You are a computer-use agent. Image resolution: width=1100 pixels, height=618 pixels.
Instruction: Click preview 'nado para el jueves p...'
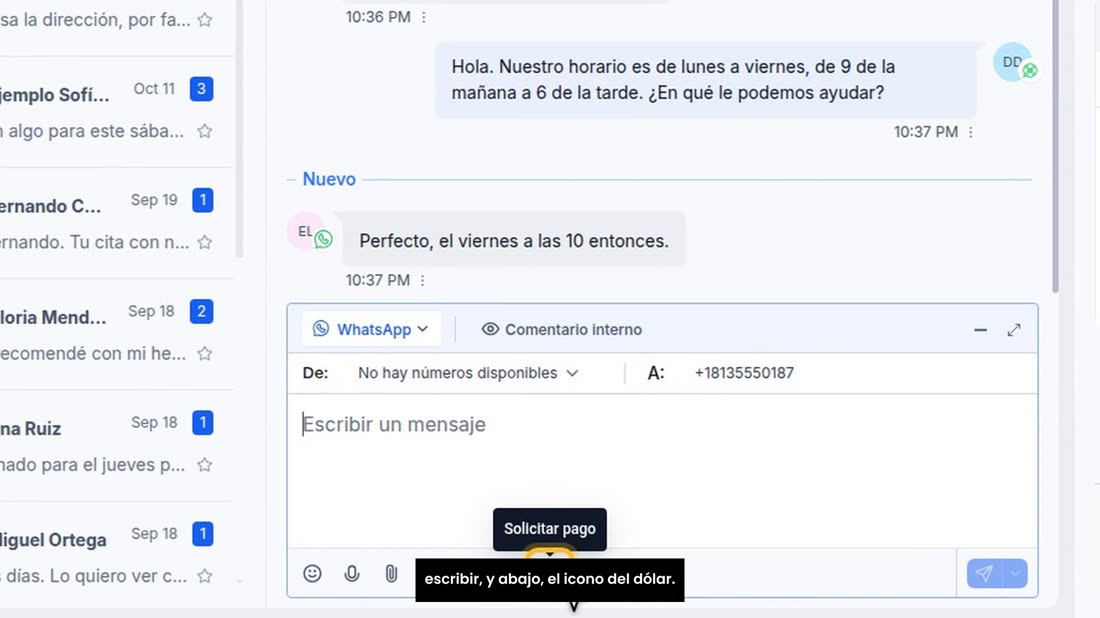[x=93, y=464]
